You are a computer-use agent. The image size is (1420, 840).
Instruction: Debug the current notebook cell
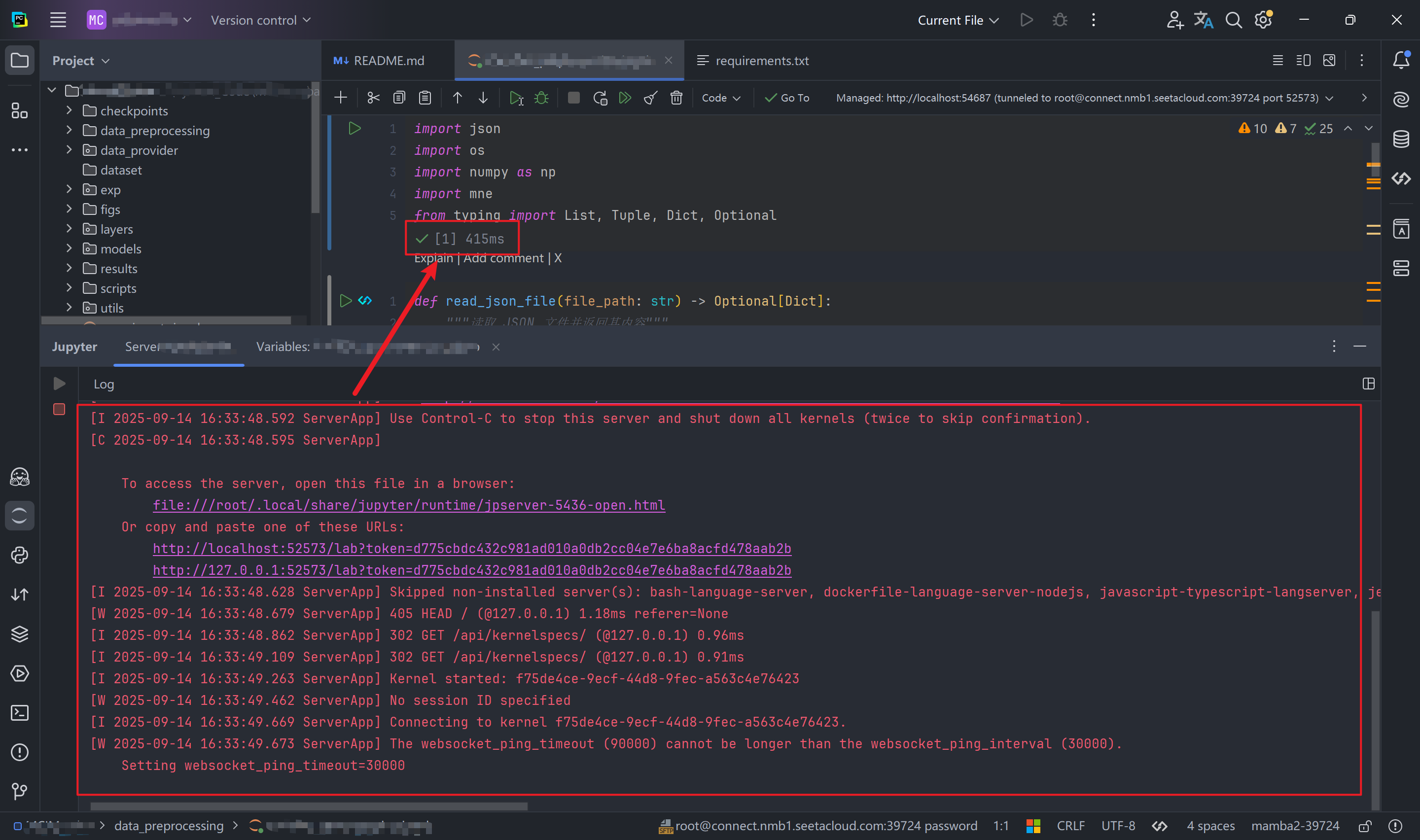pos(542,98)
